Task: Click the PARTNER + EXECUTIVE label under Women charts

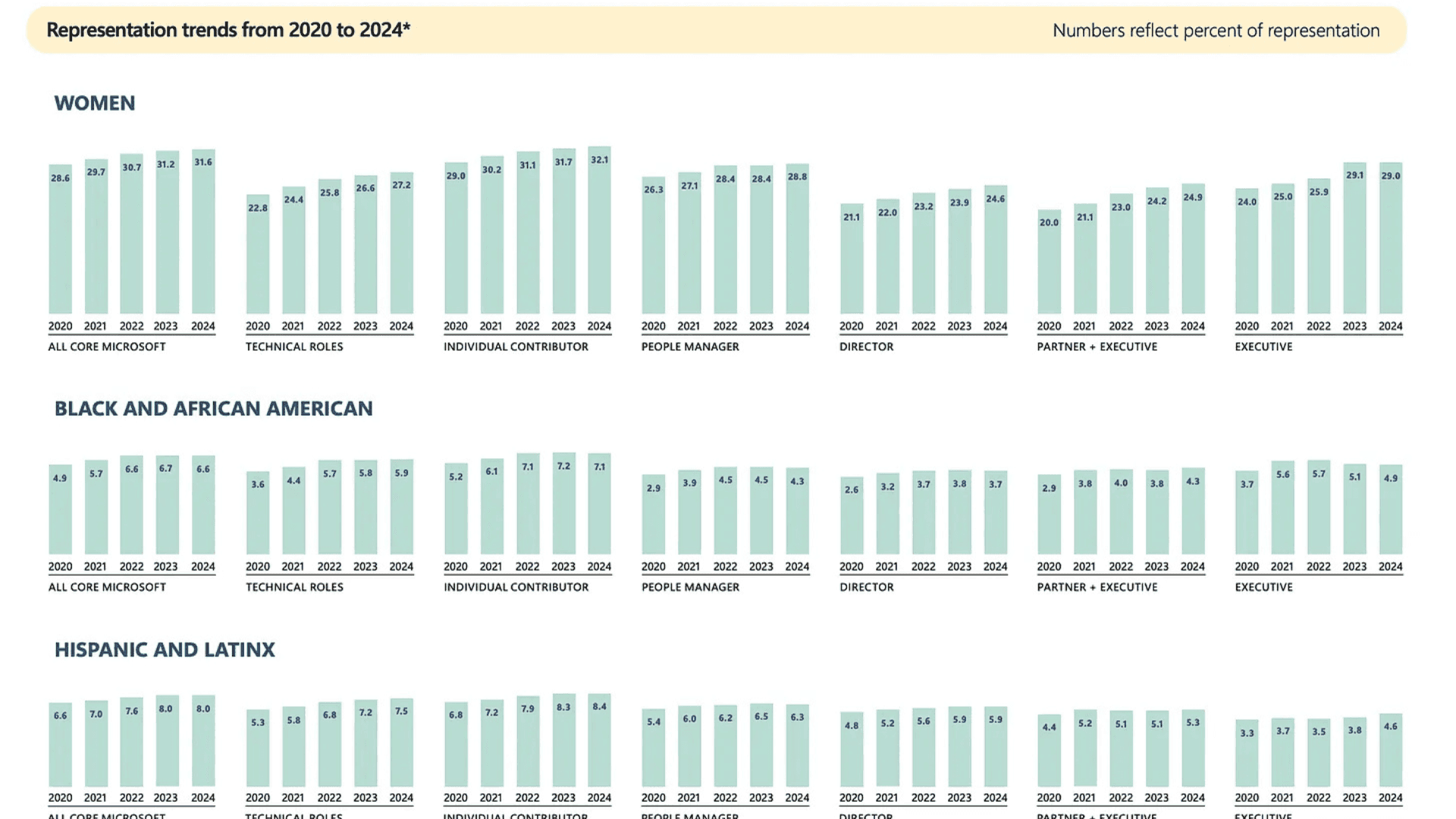Action: coord(1097,347)
